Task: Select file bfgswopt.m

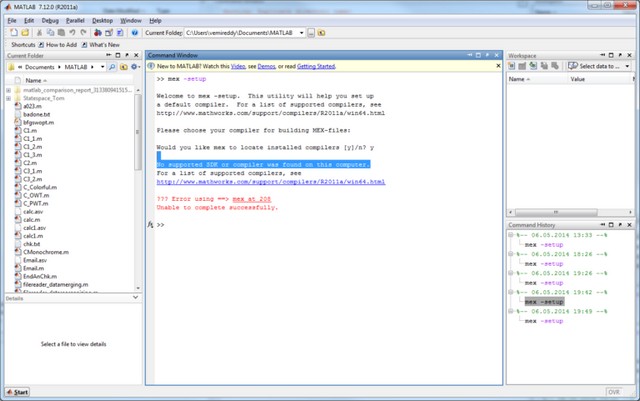Action: pyautogui.click(x=38, y=123)
